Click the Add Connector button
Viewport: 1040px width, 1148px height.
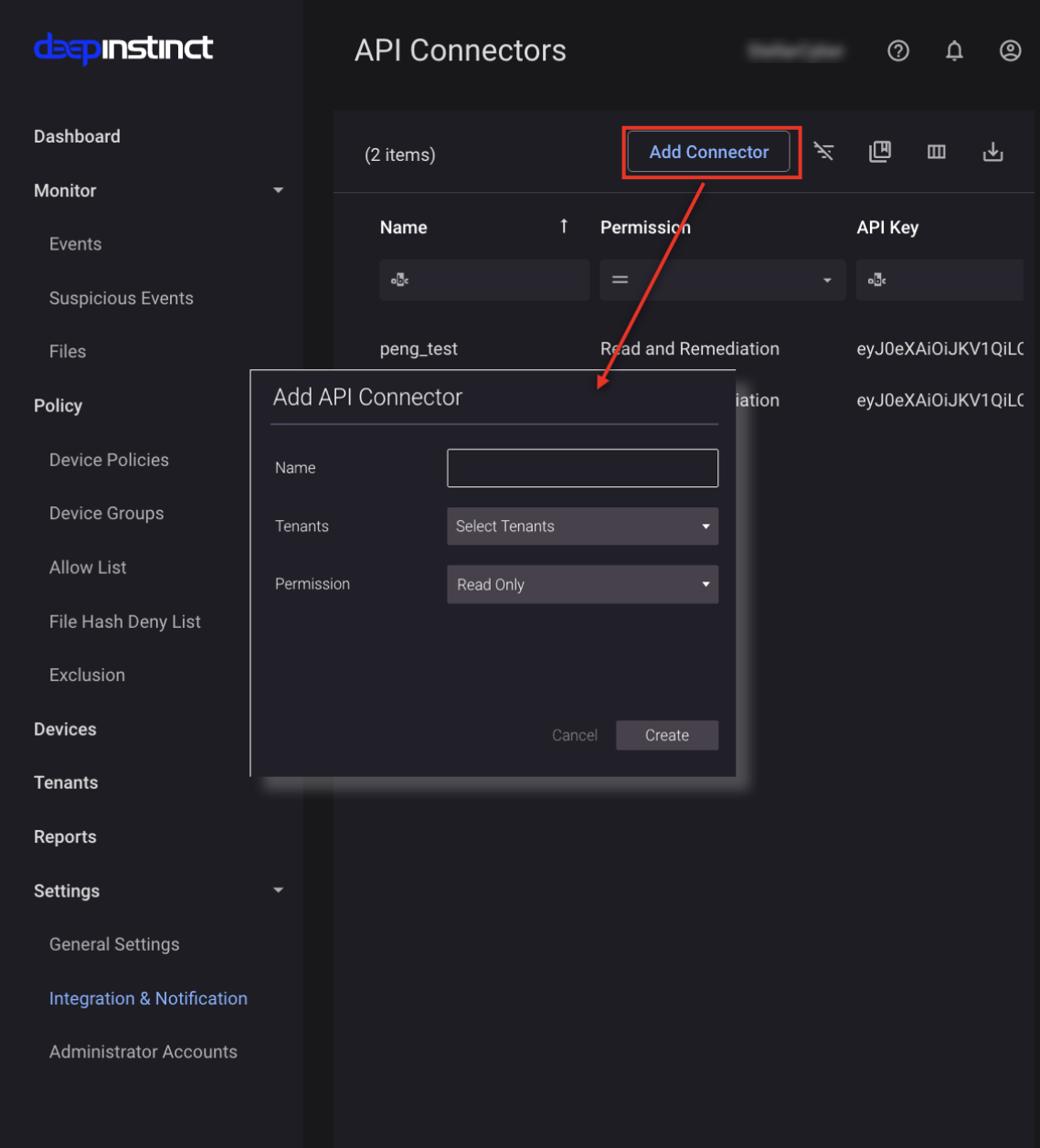coord(709,152)
